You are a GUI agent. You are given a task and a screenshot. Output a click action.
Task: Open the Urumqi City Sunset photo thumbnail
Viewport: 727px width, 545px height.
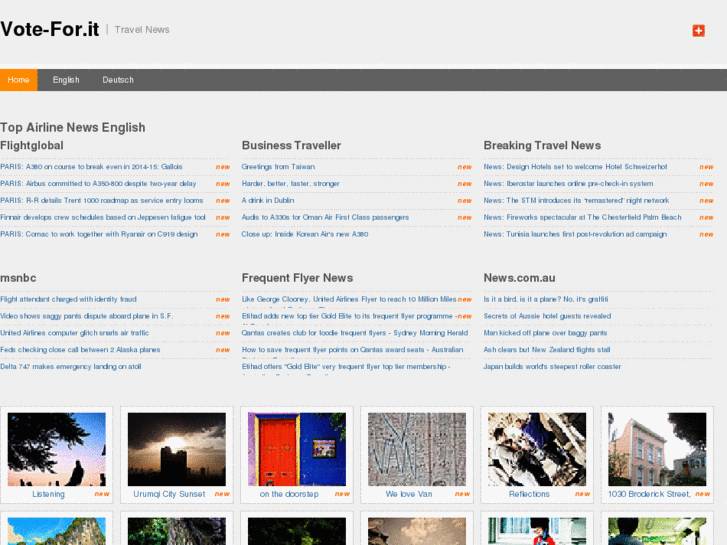(x=177, y=449)
